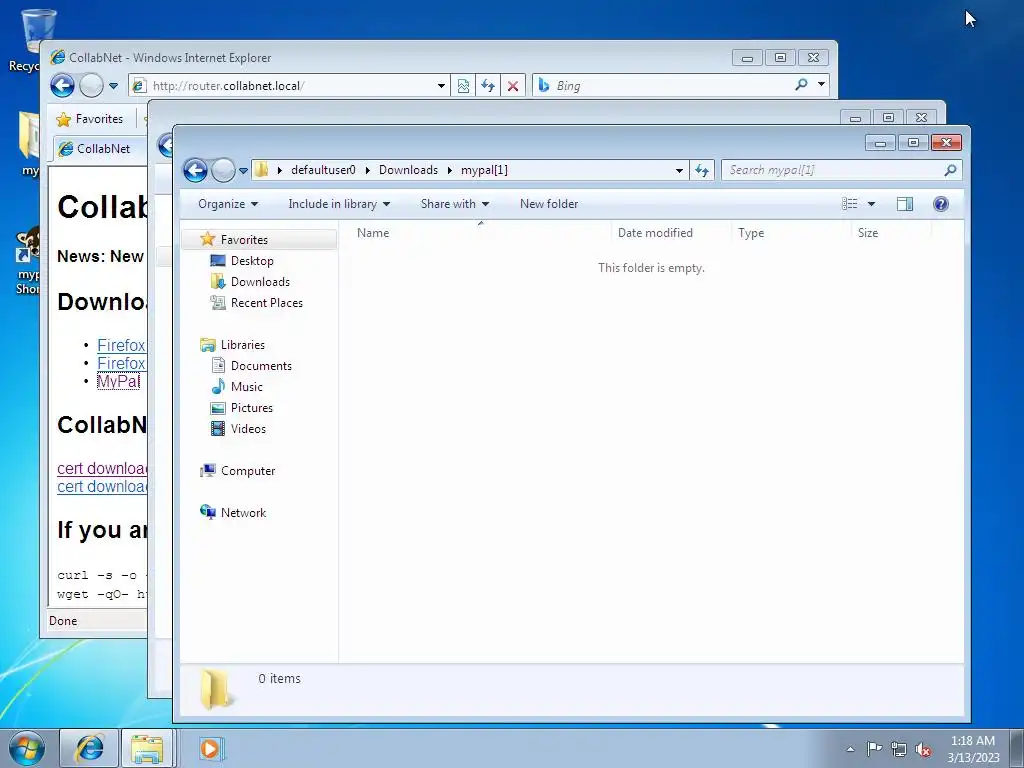Open the Organize menu

coord(228,204)
